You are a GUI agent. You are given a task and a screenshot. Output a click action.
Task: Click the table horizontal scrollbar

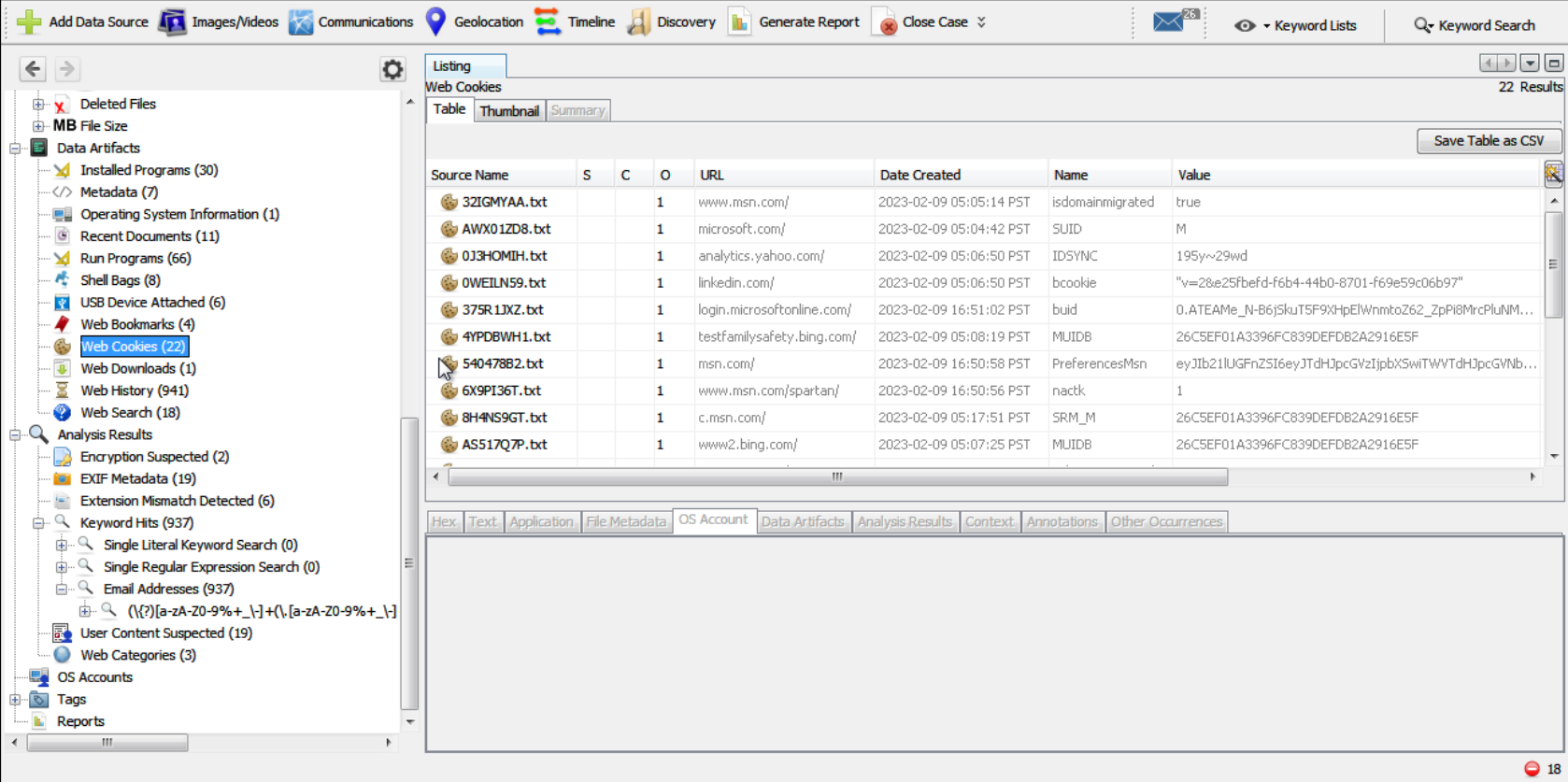tap(837, 476)
